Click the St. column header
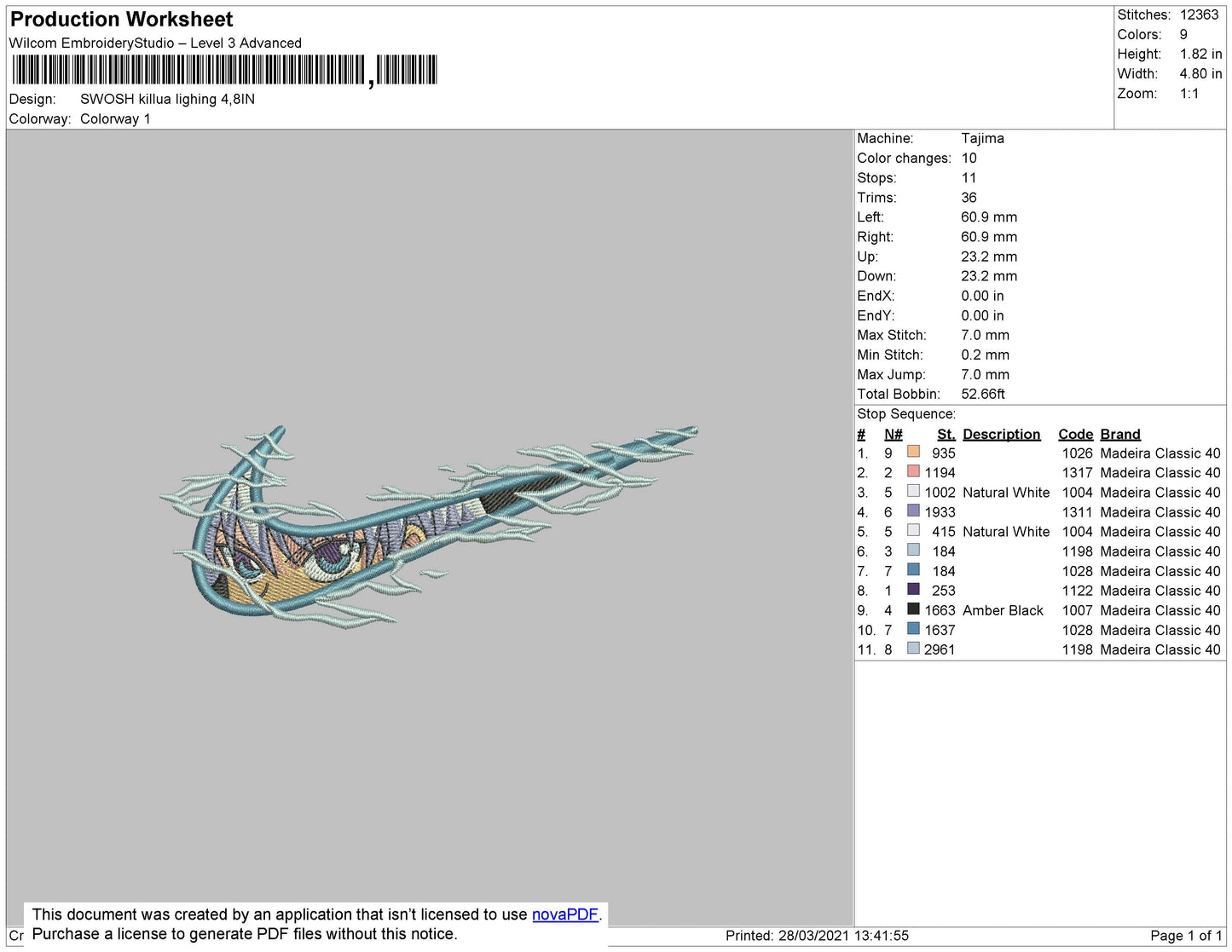Viewport: 1232px width, 952px height. 946,434
